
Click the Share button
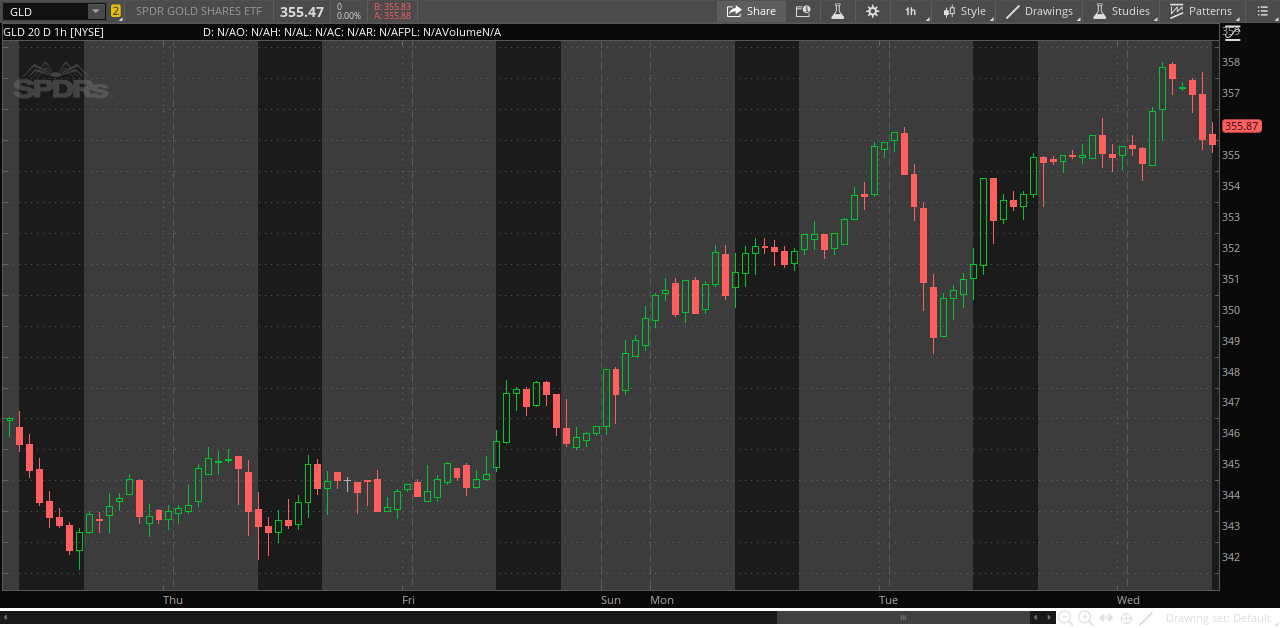point(751,11)
